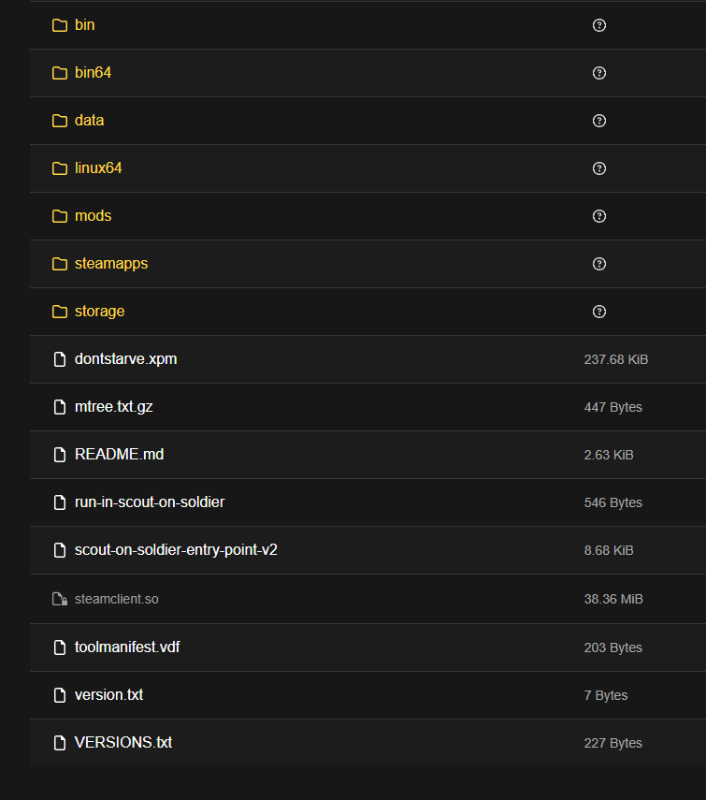Click the dontstarve.xpm file icon
Viewport: 706px width, 800px height.
[59, 359]
